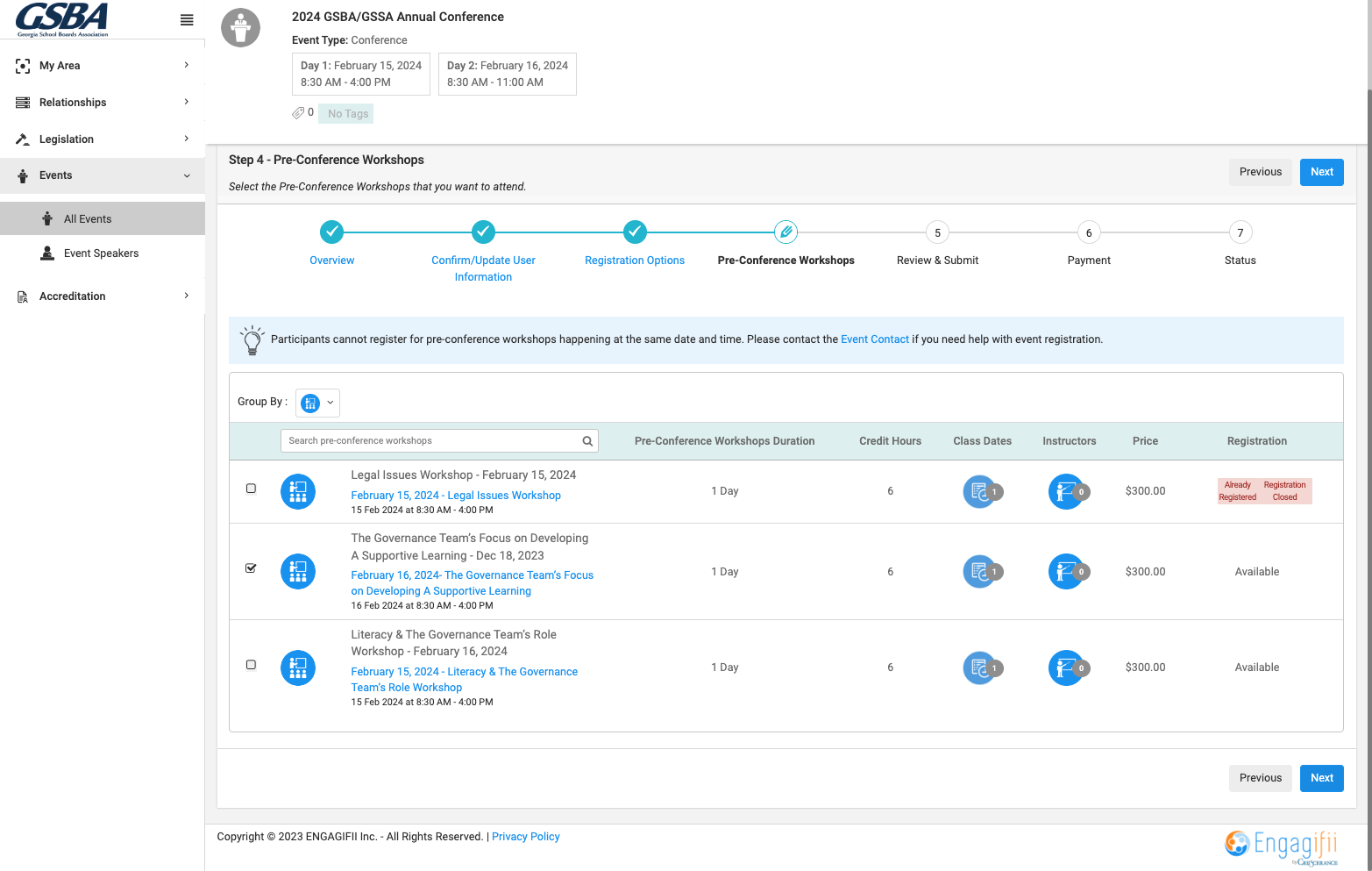This screenshot has width=1372, height=871.
Task: Click the Credit Hours column header
Action: (890, 441)
